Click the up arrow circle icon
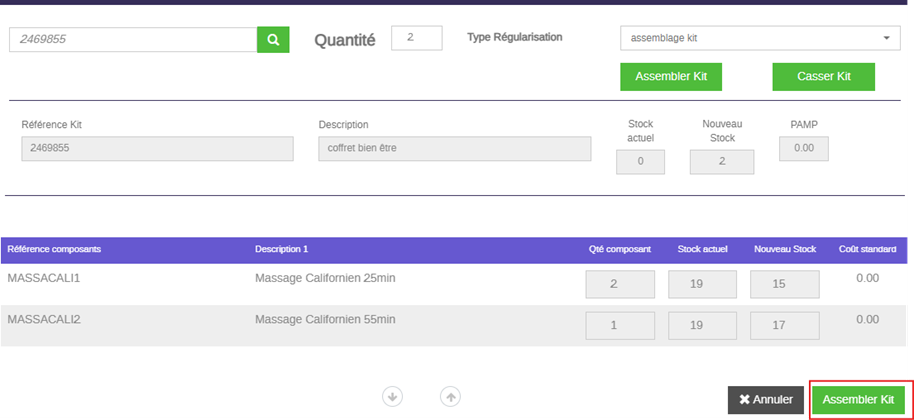This screenshot has width=914, height=420. click(450, 397)
